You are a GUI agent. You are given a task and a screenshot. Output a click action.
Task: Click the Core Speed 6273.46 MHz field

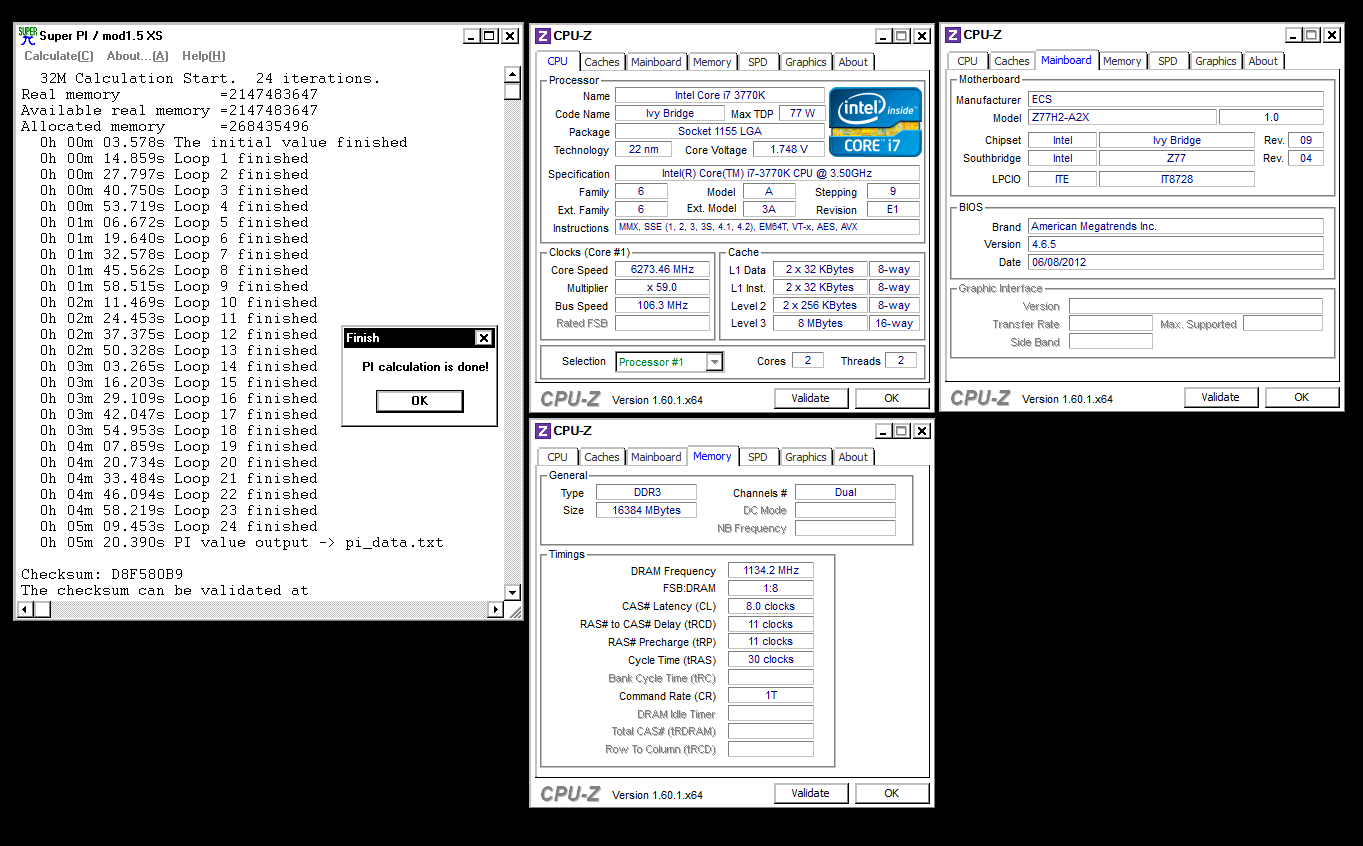(x=662, y=270)
